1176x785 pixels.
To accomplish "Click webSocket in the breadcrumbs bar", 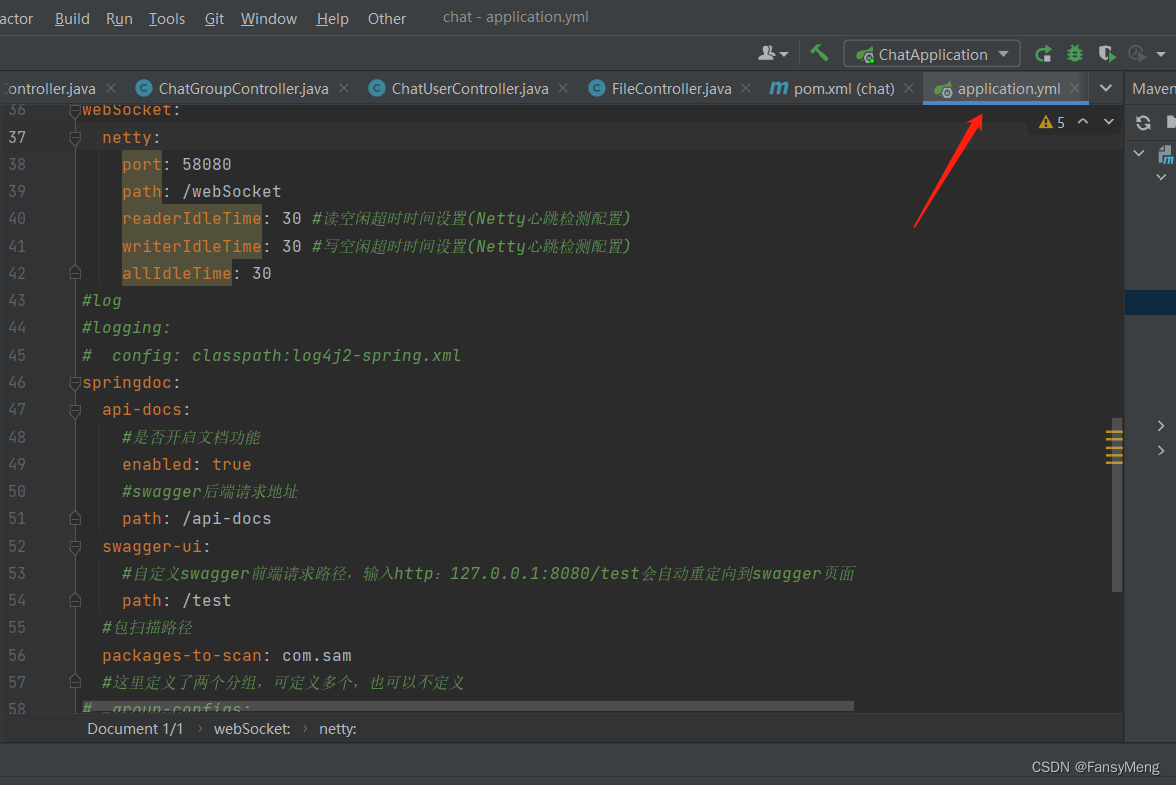I will point(252,728).
